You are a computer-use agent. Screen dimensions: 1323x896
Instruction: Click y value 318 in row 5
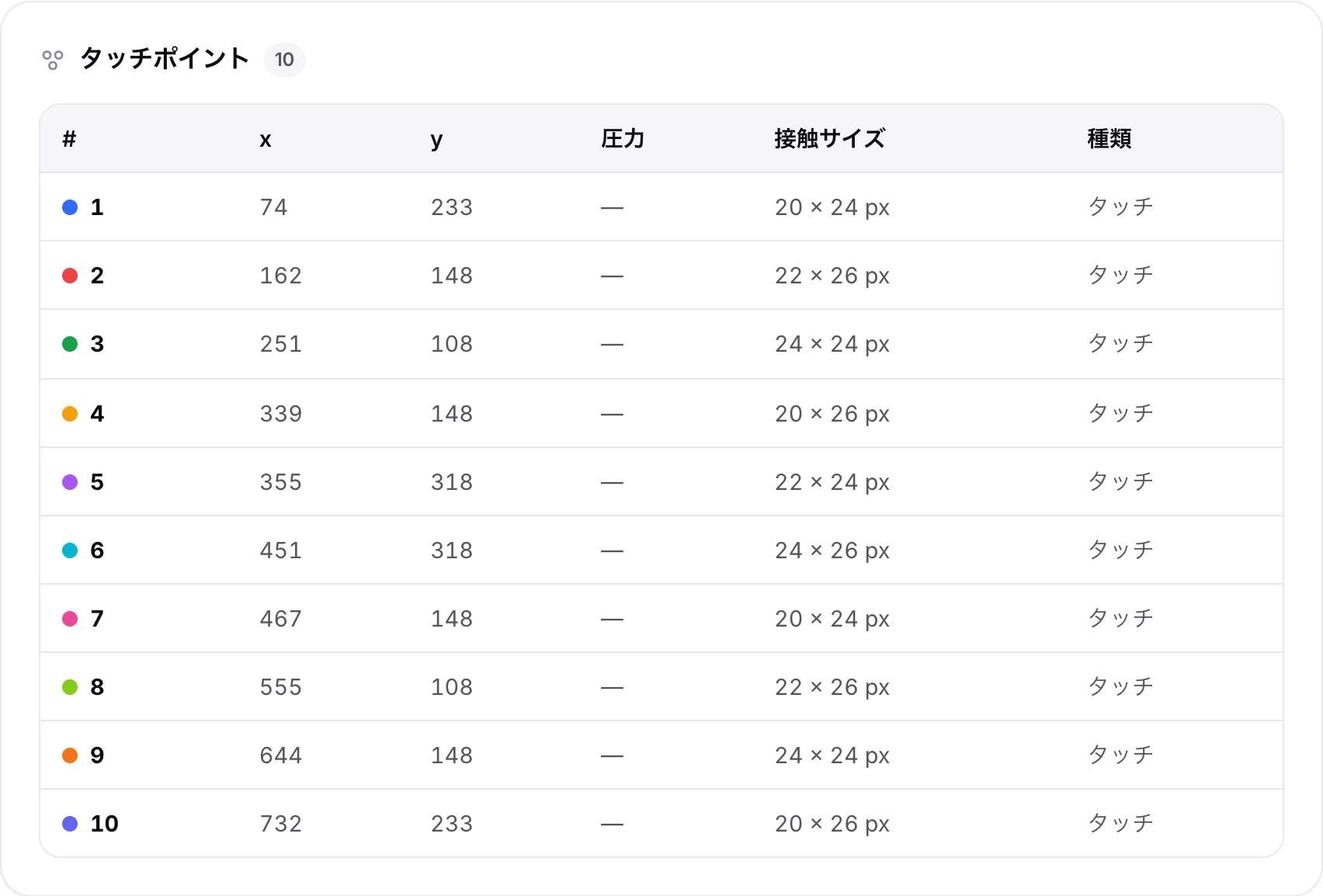pyautogui.click(x=452, y=482)
